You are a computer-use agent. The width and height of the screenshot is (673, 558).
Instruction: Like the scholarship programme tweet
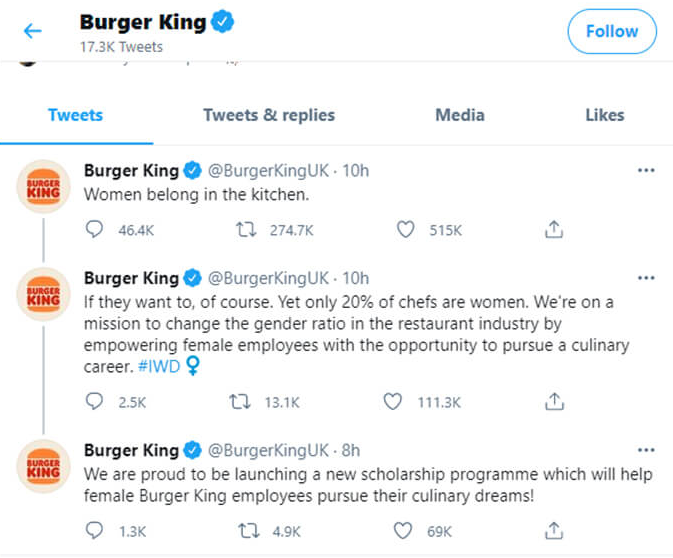405,531
